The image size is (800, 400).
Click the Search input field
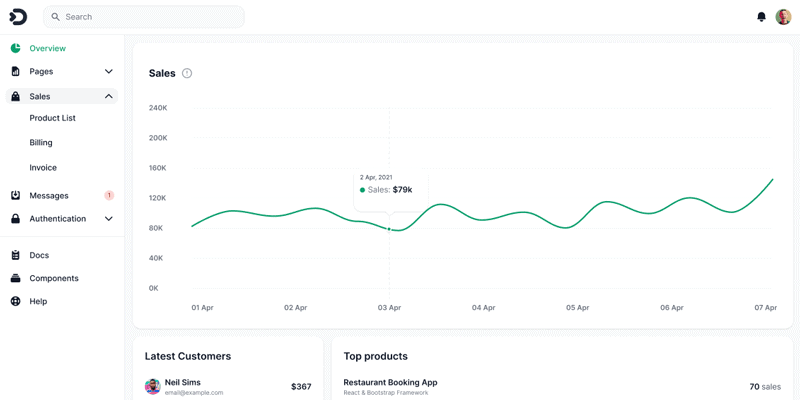[x=150, y=17]
